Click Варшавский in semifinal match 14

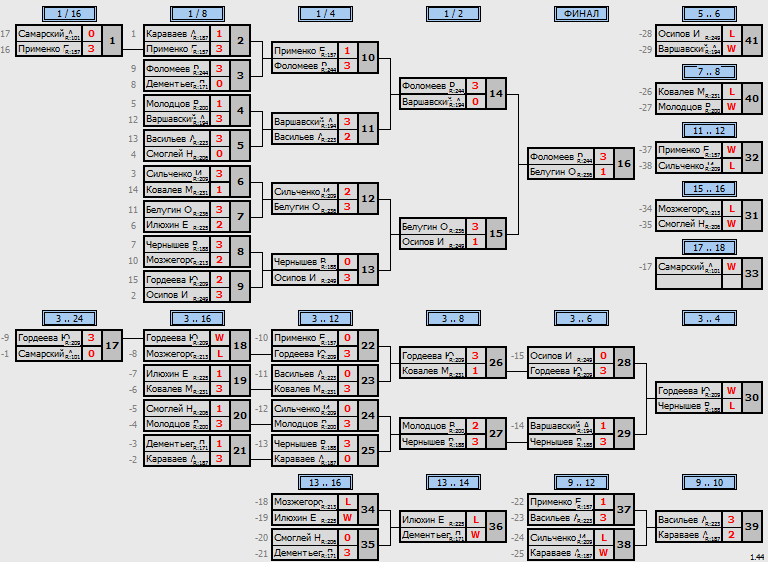(432, 101)
